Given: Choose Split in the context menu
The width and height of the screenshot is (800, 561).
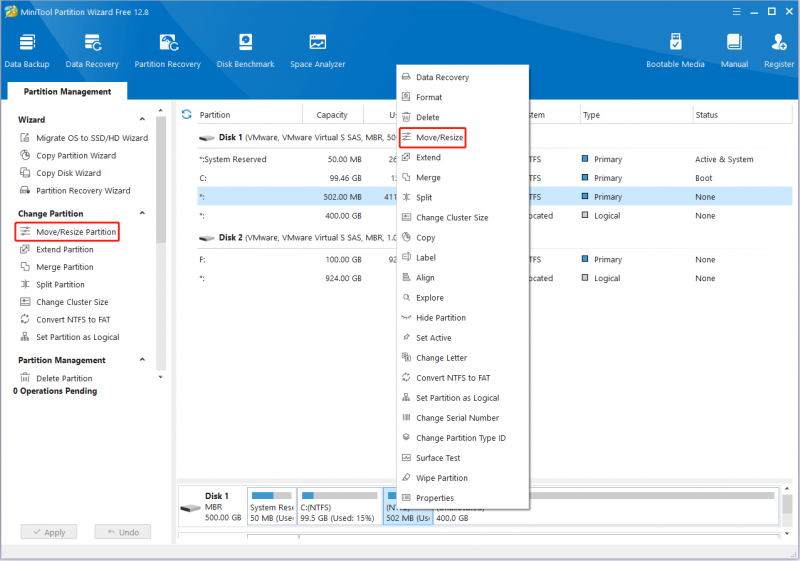Looking at the screenshot, I should (x=463, y=197).
